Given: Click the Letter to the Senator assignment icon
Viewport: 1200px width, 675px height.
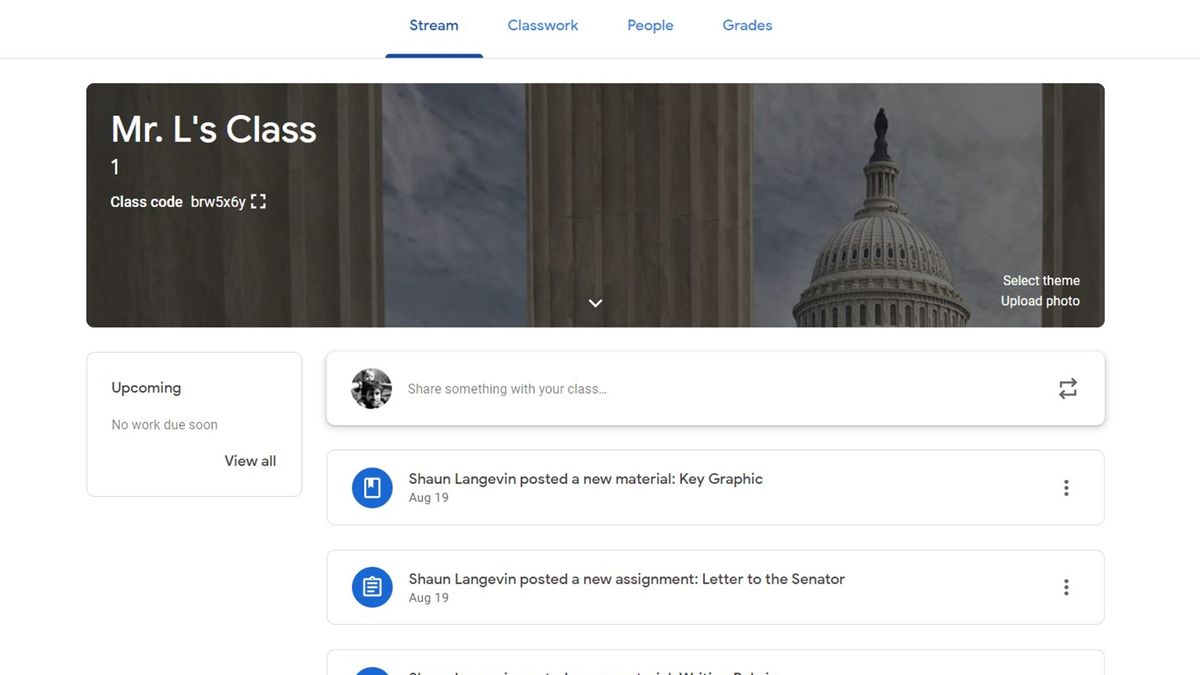Looking at the screenshot, I should (x=371, y=587).
